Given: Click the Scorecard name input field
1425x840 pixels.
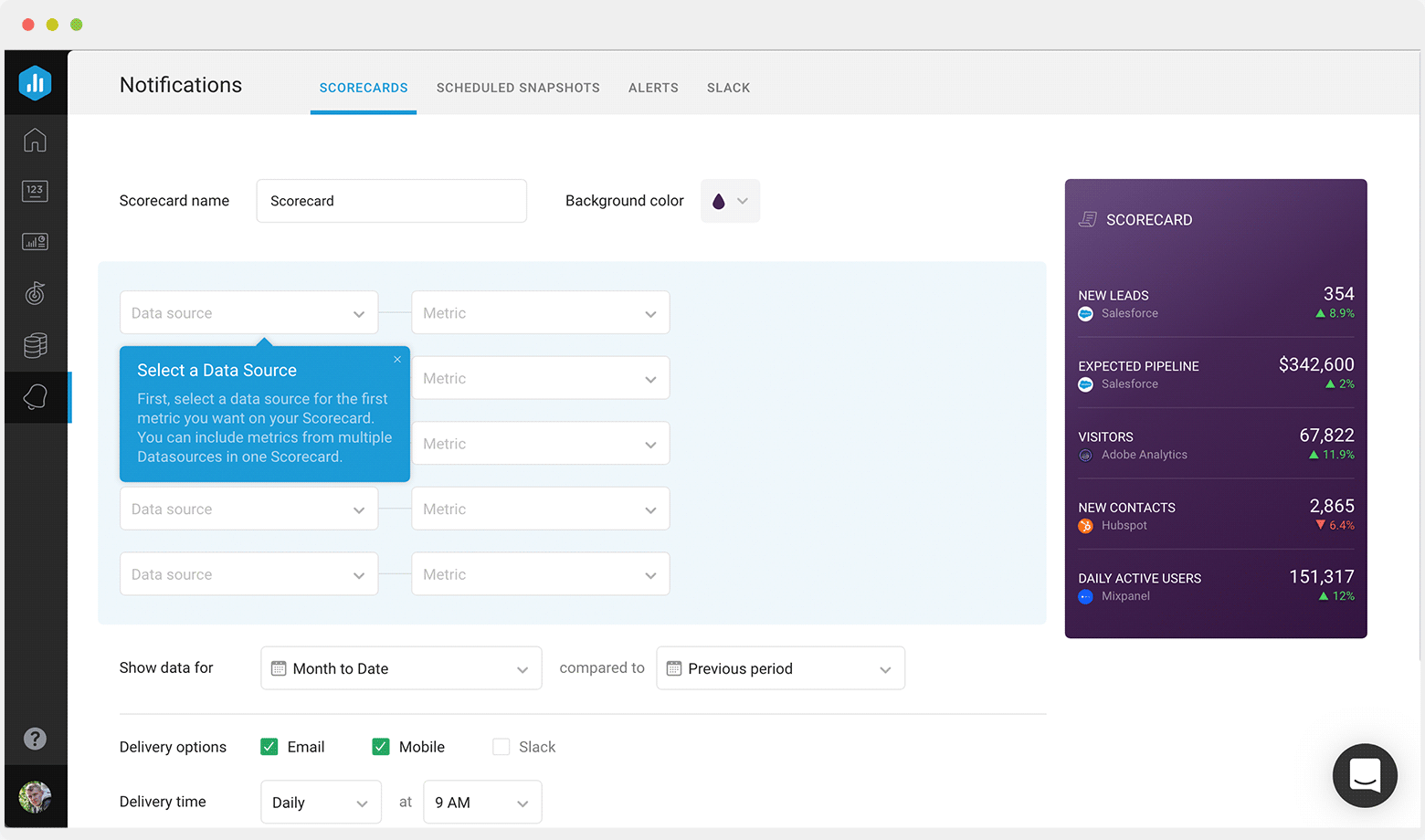Looking at the screenshot, I should point(392,201).
